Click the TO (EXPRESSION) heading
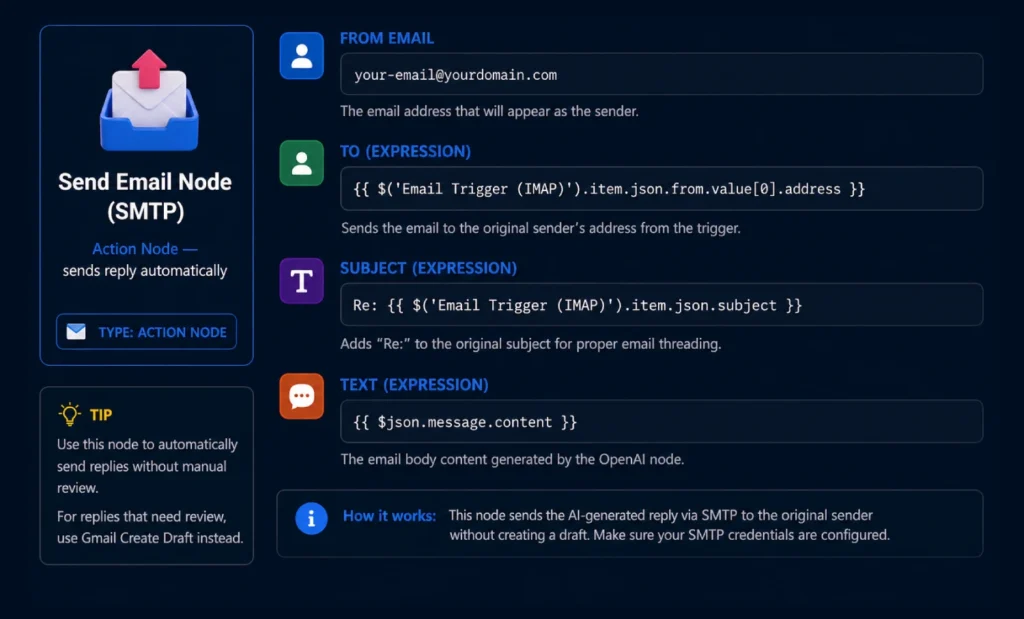This screenshot has height=619, width=1024. pos(405,151)
